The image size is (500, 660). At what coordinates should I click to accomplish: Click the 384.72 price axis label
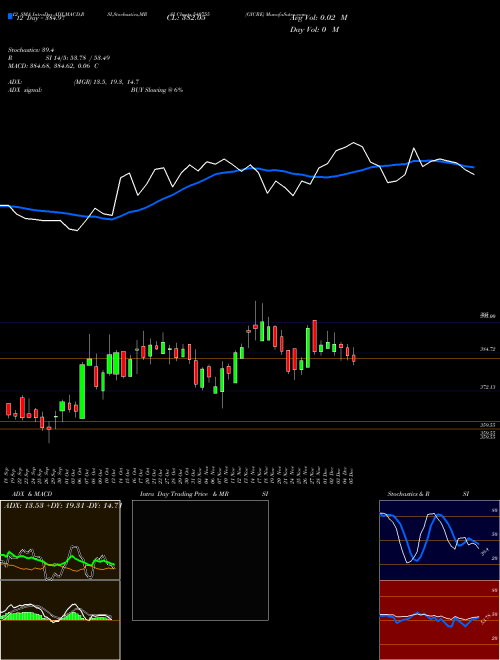tap(487, 349)
